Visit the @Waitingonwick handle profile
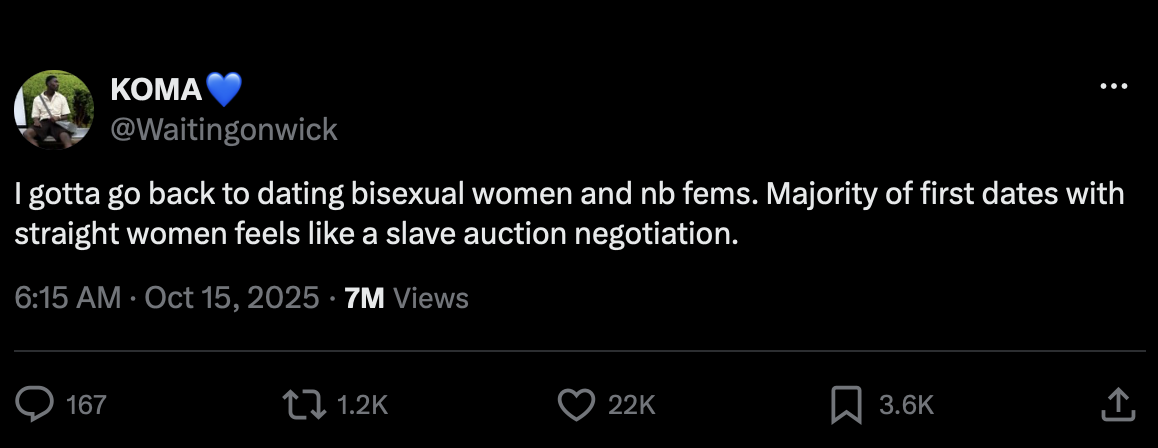Viewport: 1158px width, 448px height. click(x=224, y=130)
